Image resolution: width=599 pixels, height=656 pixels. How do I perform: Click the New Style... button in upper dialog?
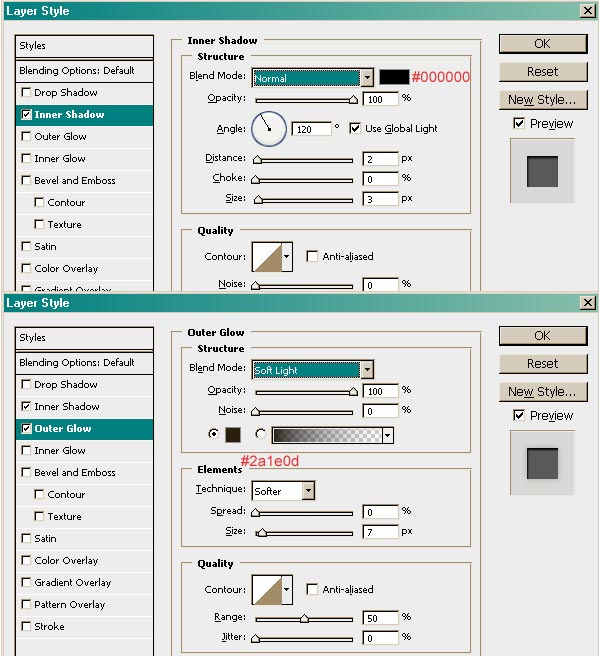point(543,100)
